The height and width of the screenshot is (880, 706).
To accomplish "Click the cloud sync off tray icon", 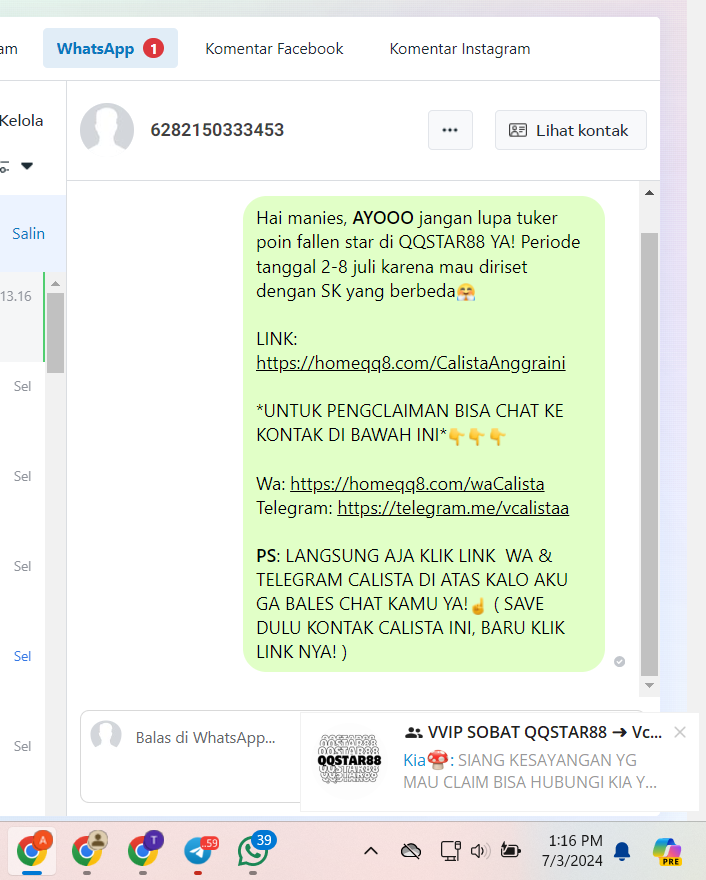I will point(411,851).
